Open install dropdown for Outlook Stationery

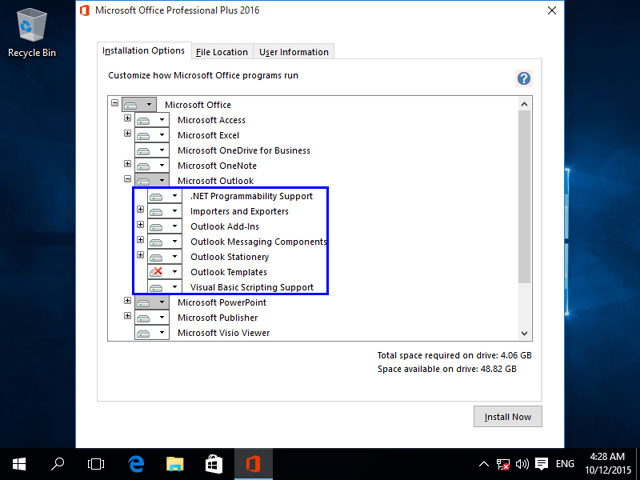(164, 257)
